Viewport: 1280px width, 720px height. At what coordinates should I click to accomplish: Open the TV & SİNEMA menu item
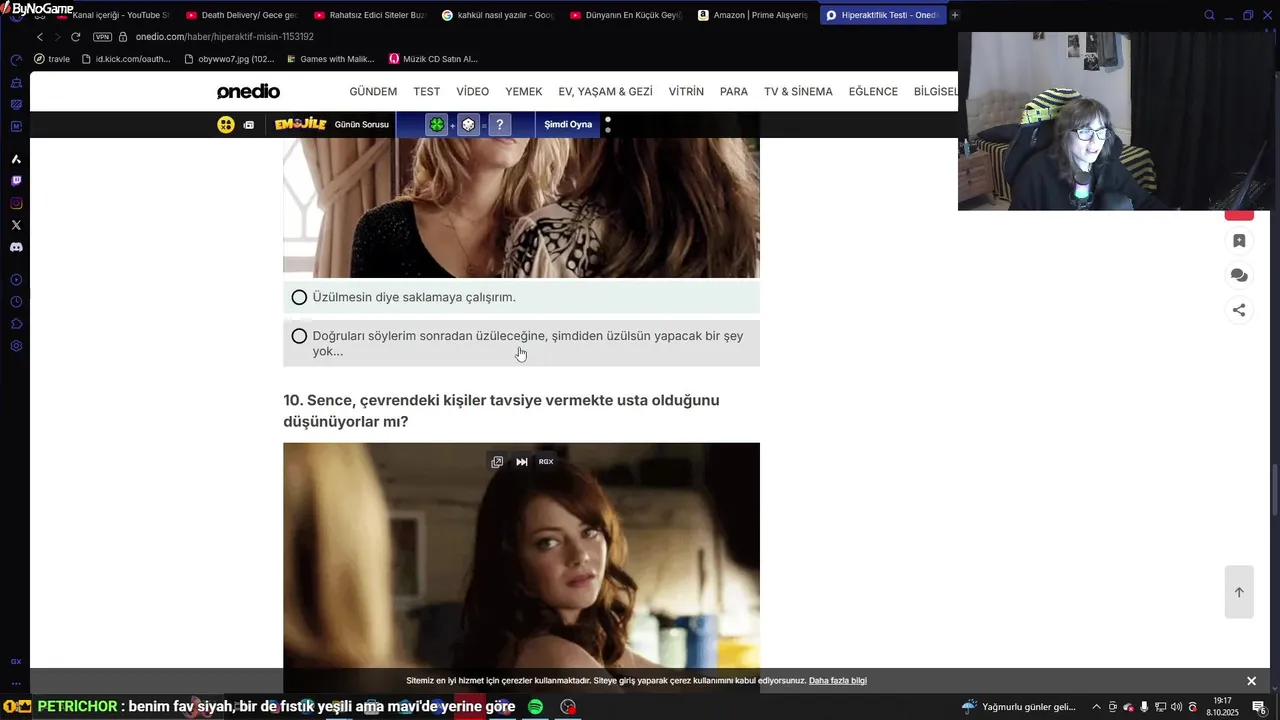pos(798,91)
